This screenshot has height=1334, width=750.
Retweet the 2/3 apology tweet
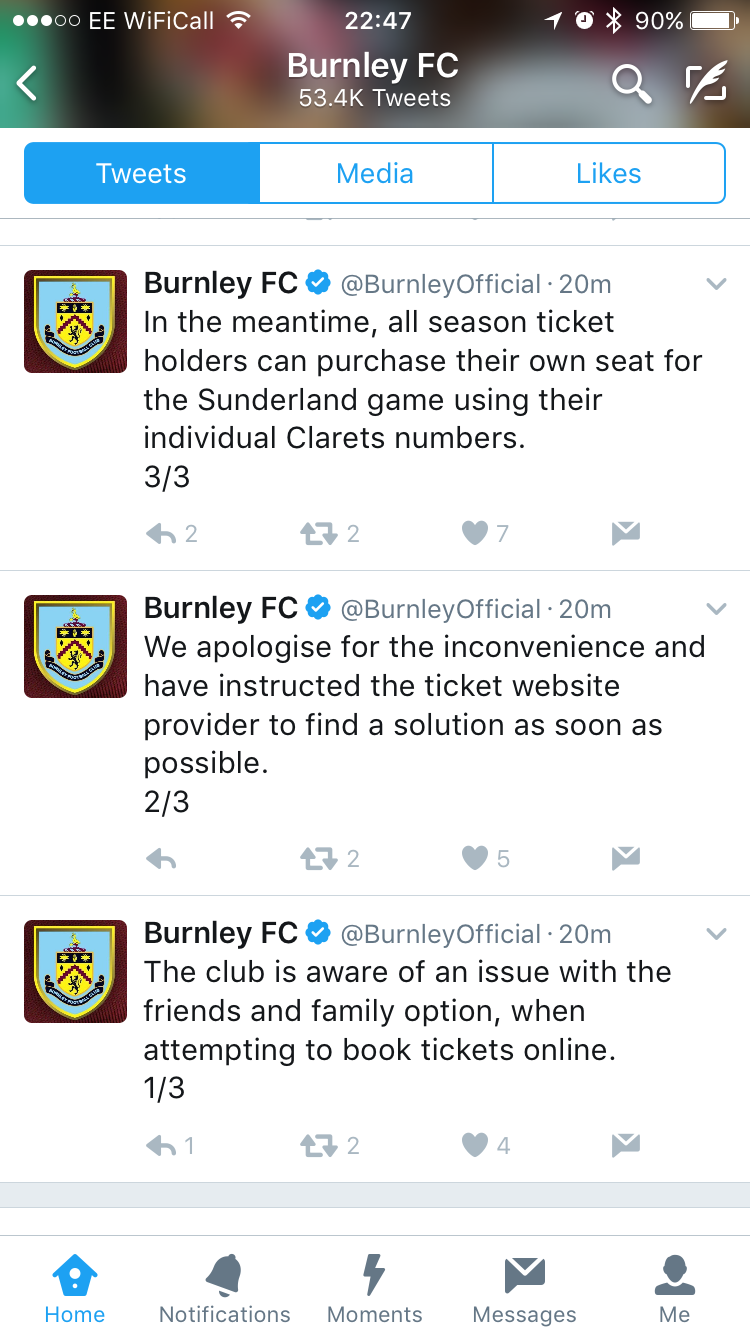pyautogui.click(x=318, y=859)
